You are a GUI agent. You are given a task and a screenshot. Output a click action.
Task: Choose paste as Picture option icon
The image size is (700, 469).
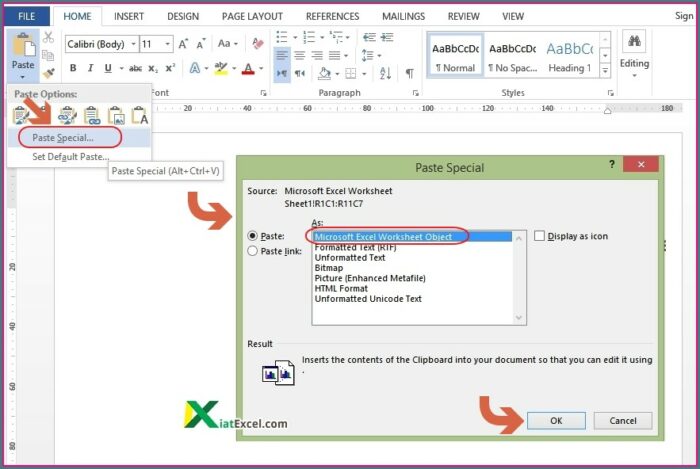click(116, 115)
